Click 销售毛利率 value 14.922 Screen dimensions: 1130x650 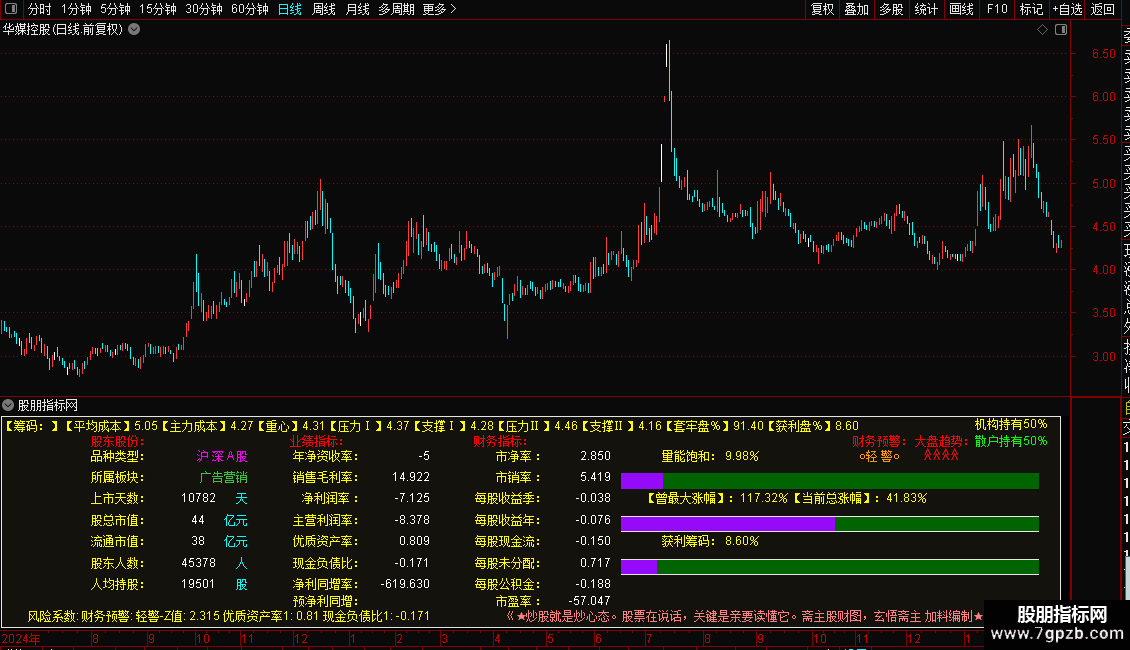click(411, 477)
